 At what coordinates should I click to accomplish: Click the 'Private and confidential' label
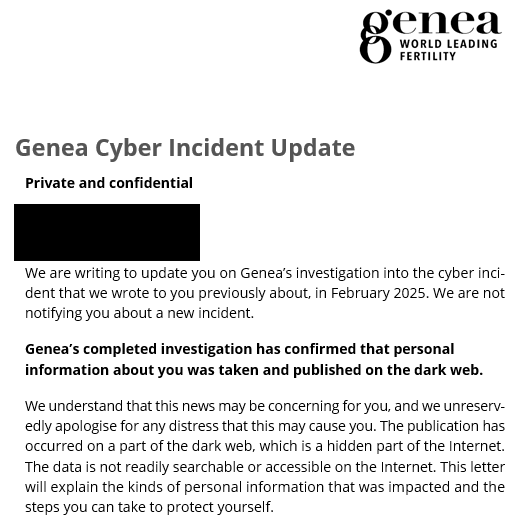click(109, 183)
